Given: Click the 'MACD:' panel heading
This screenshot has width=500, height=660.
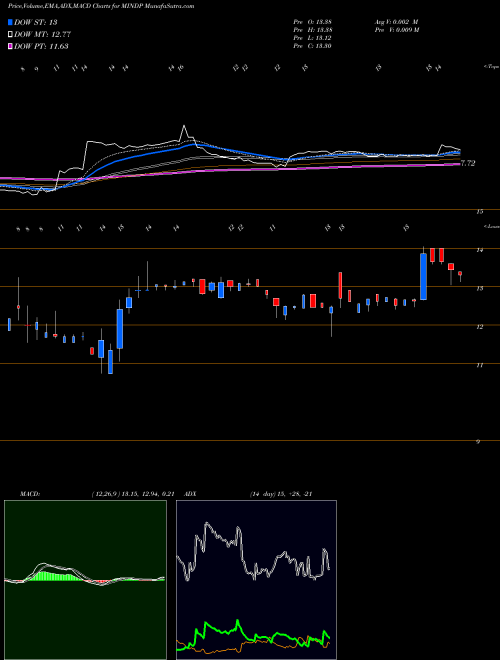Looking at the screenshot, I should (29, 494).
